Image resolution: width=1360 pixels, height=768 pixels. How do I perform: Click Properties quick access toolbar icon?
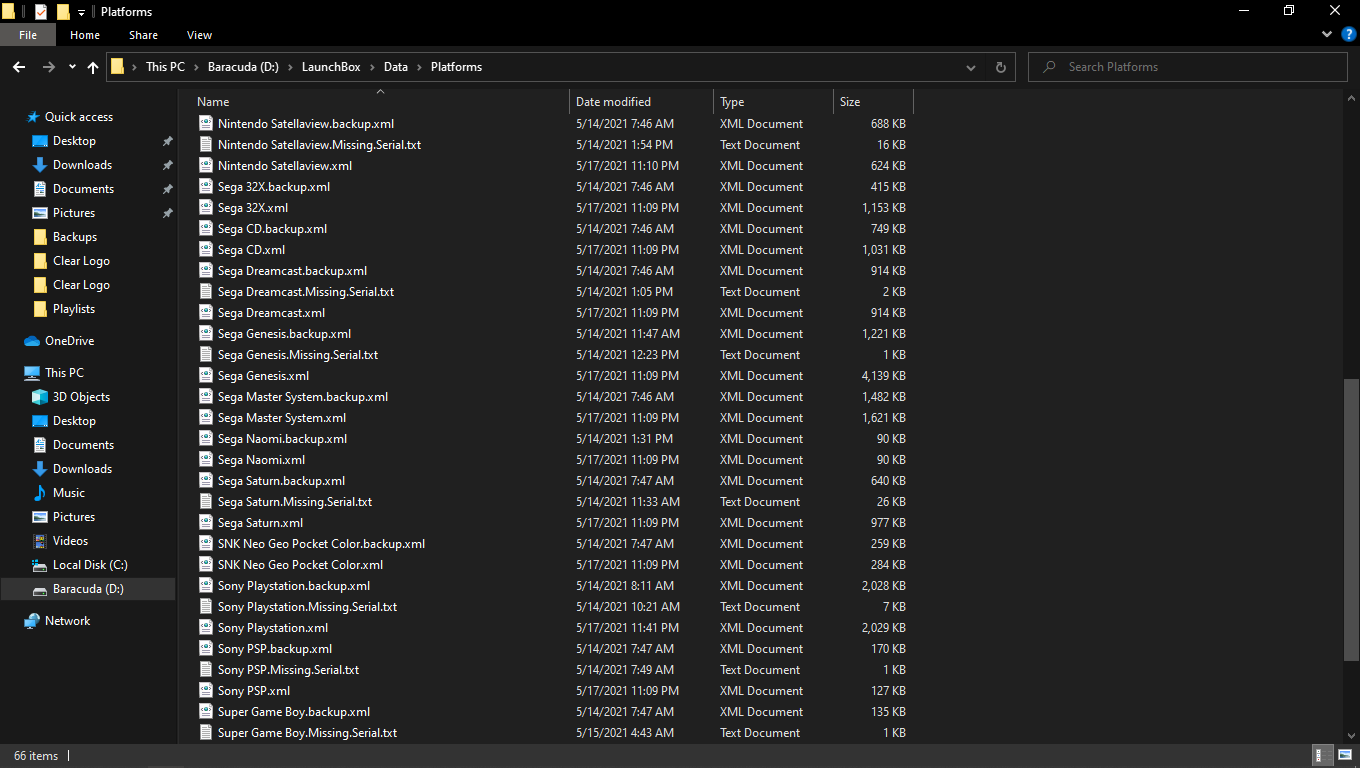click(41, 12)
